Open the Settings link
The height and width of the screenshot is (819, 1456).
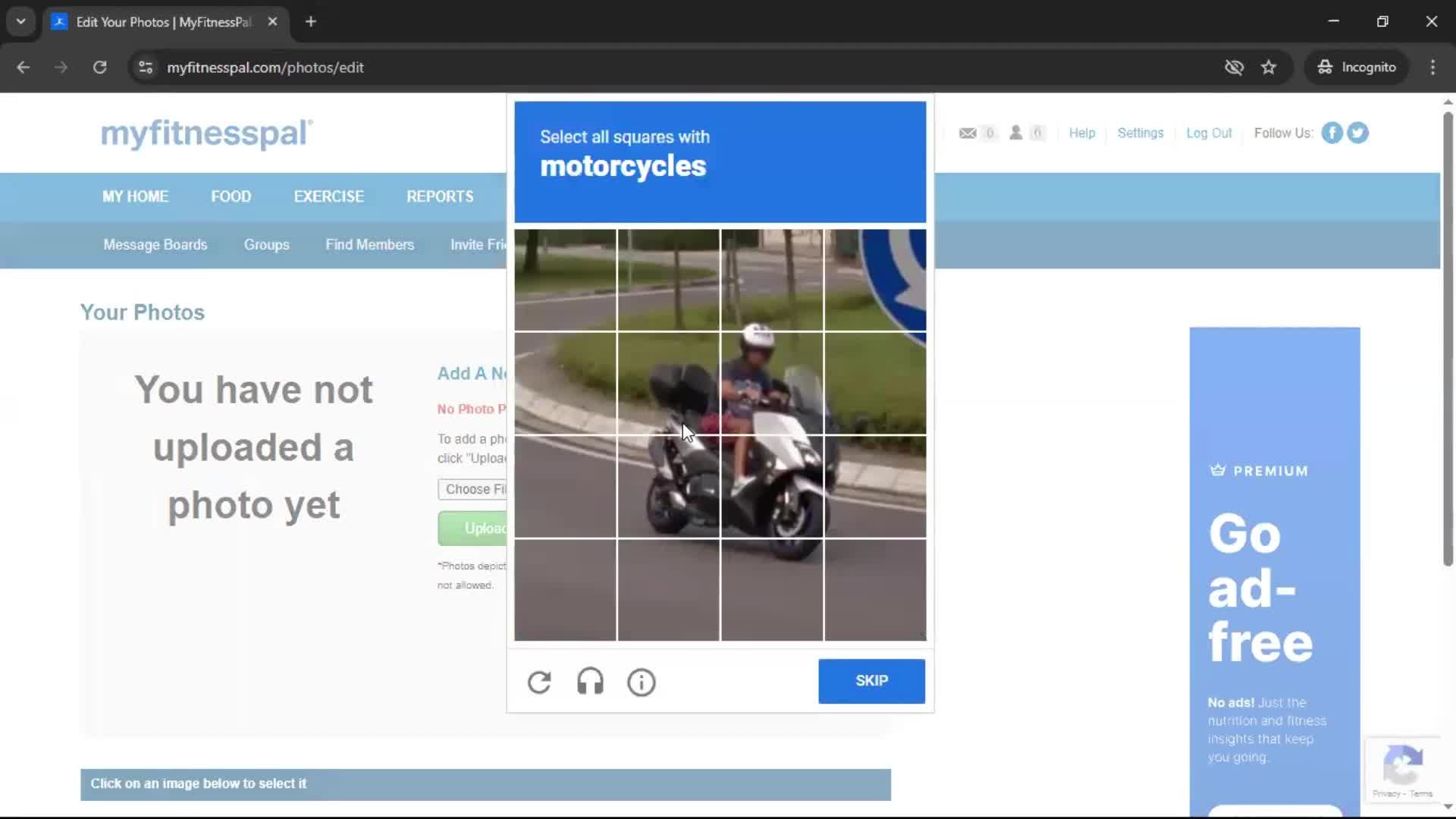pyautogui.click(x=1140, y=133)
